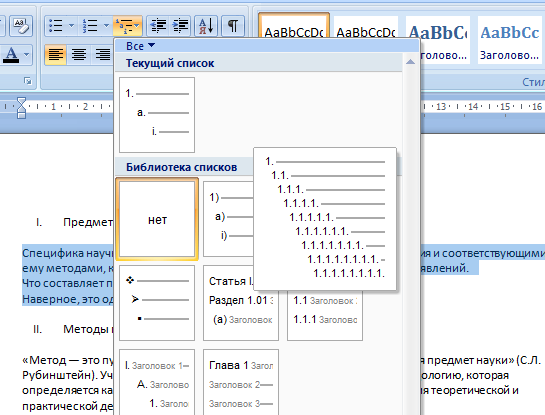545x415 pixels.
Task: Click the multilevel list button
Action: 127,26
